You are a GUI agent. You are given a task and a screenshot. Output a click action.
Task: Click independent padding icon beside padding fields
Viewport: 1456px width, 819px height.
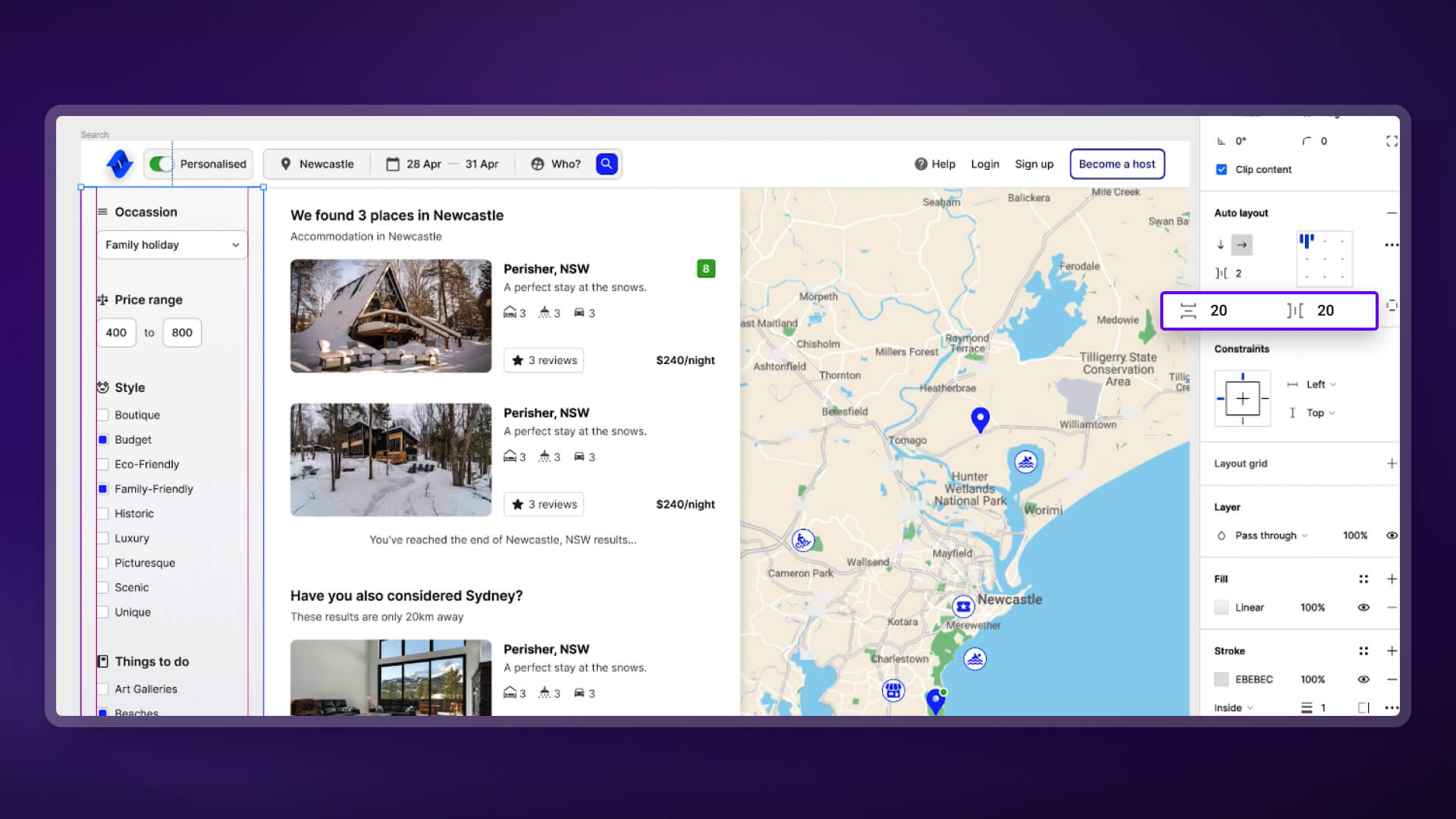point(1392,306)
